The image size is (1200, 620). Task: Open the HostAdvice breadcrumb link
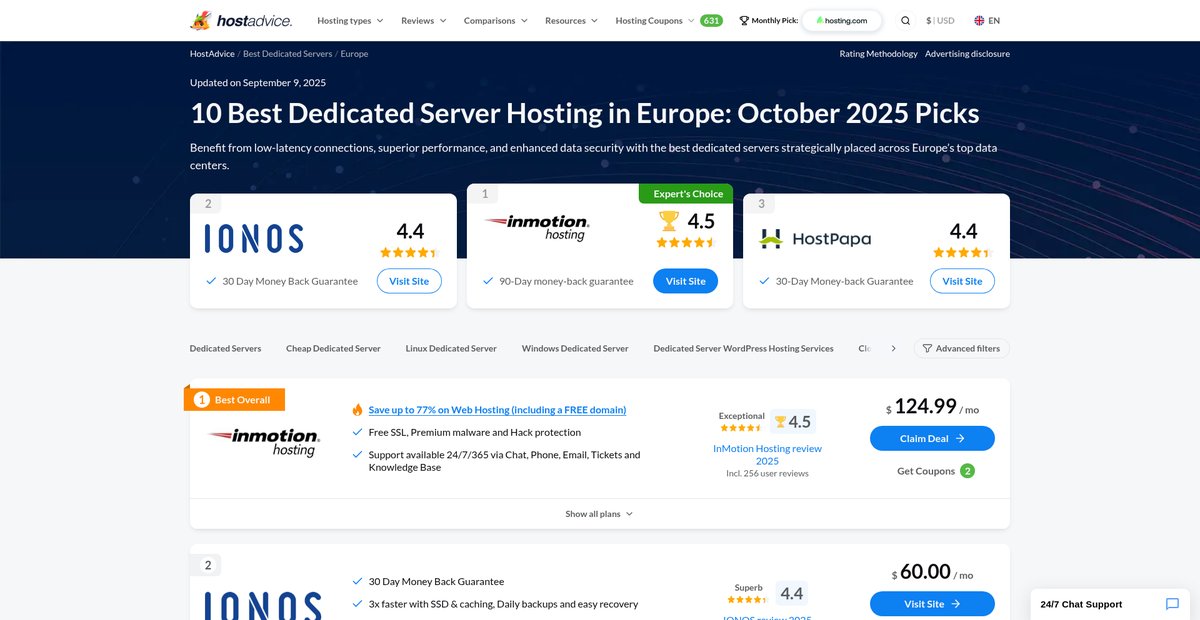[212, 54]
